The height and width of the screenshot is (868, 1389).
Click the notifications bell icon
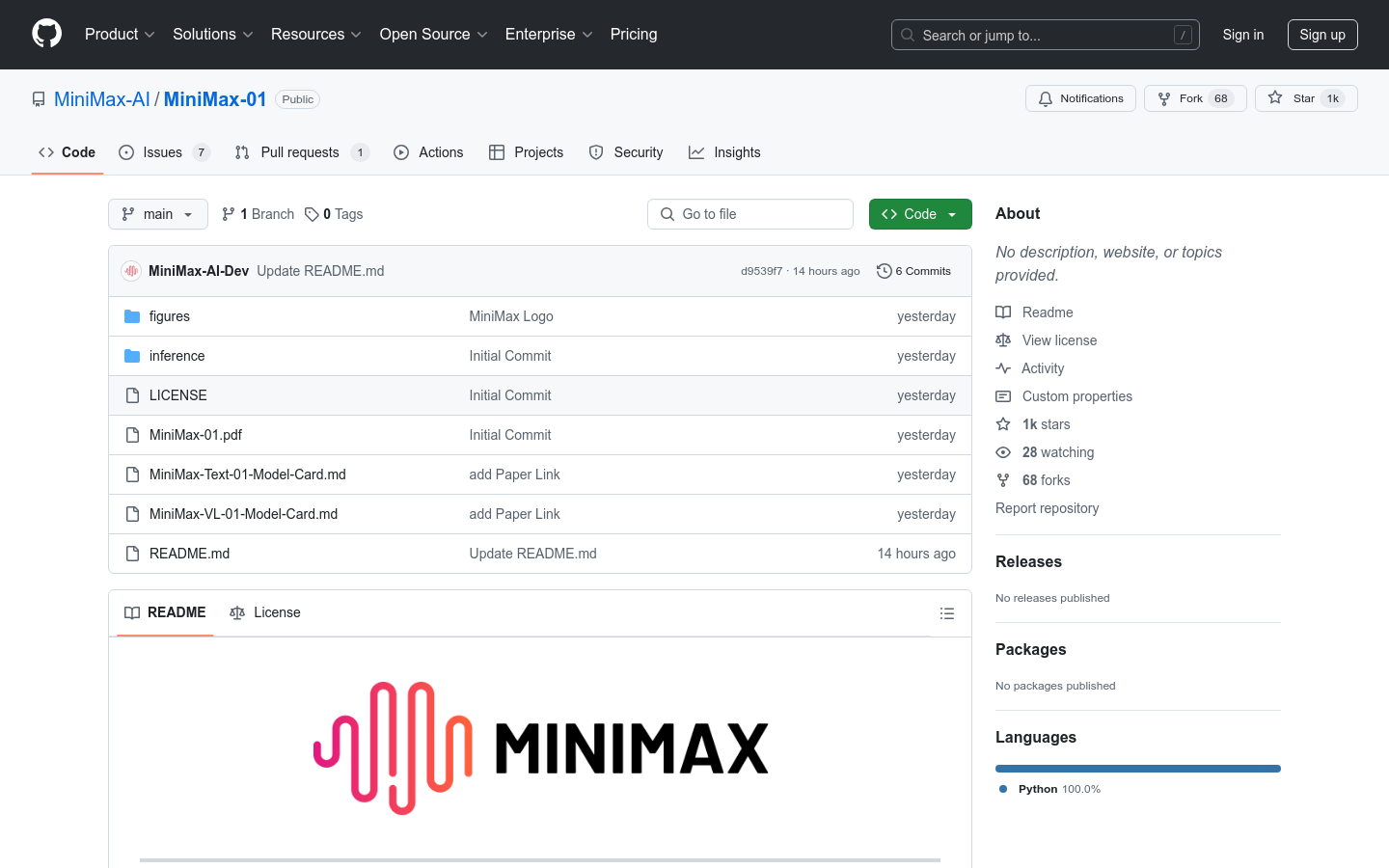(1046, 98)
